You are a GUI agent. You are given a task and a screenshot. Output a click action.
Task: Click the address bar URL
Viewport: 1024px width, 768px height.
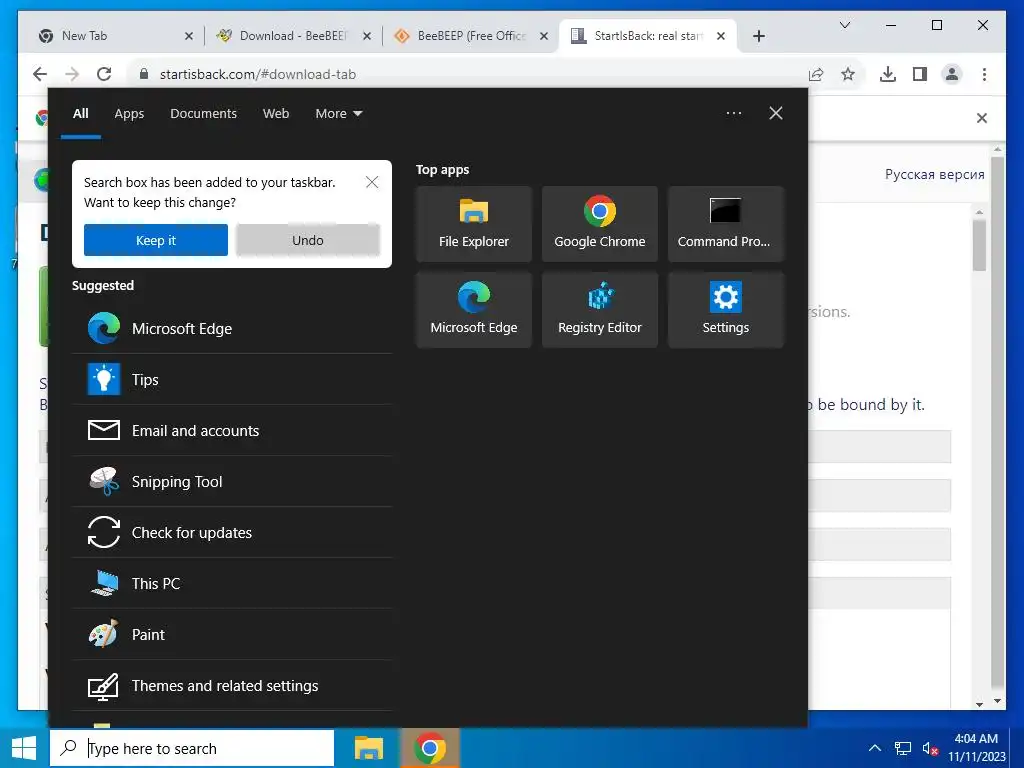[257, 74]
